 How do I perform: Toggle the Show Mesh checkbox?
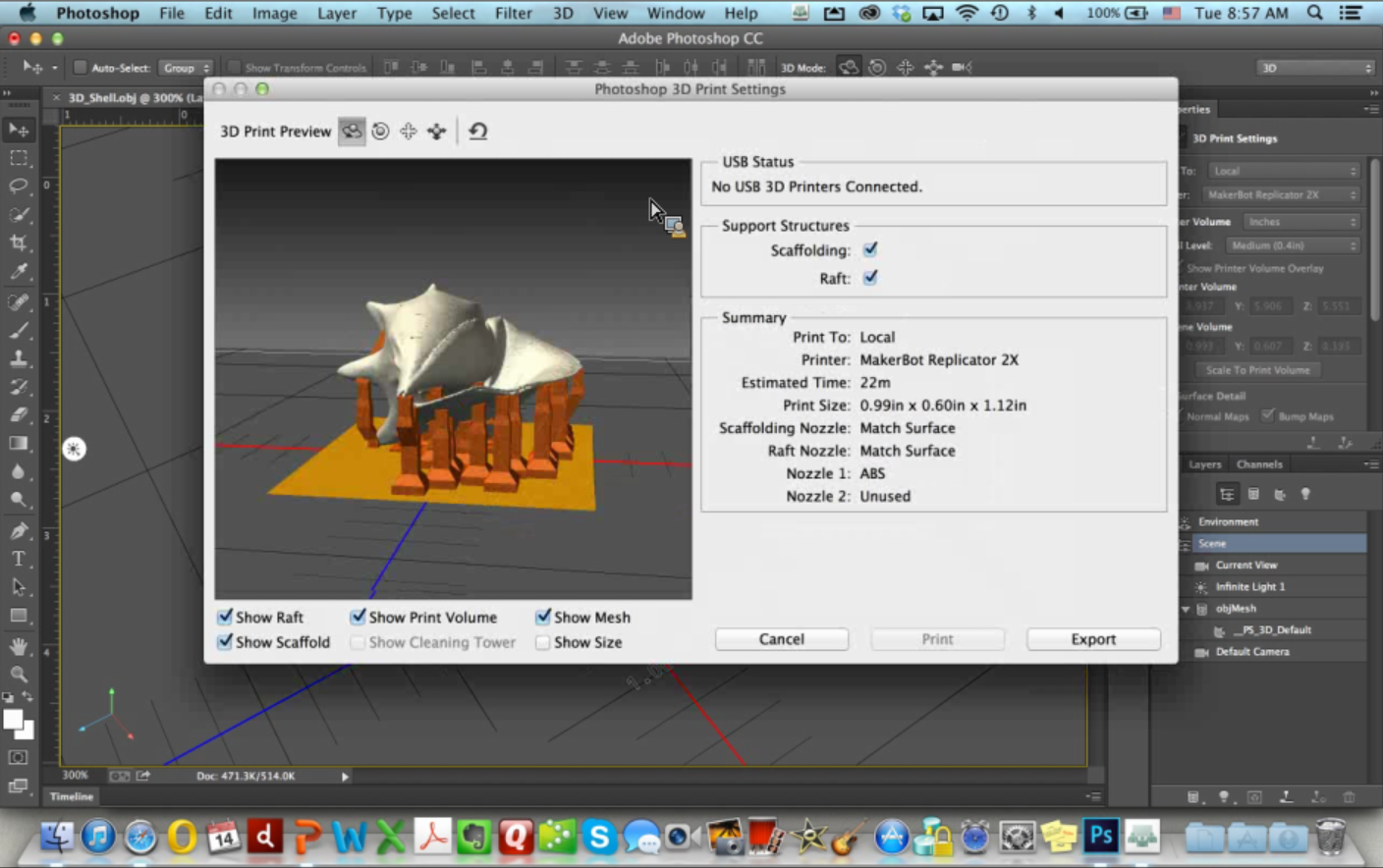point(542,617)
